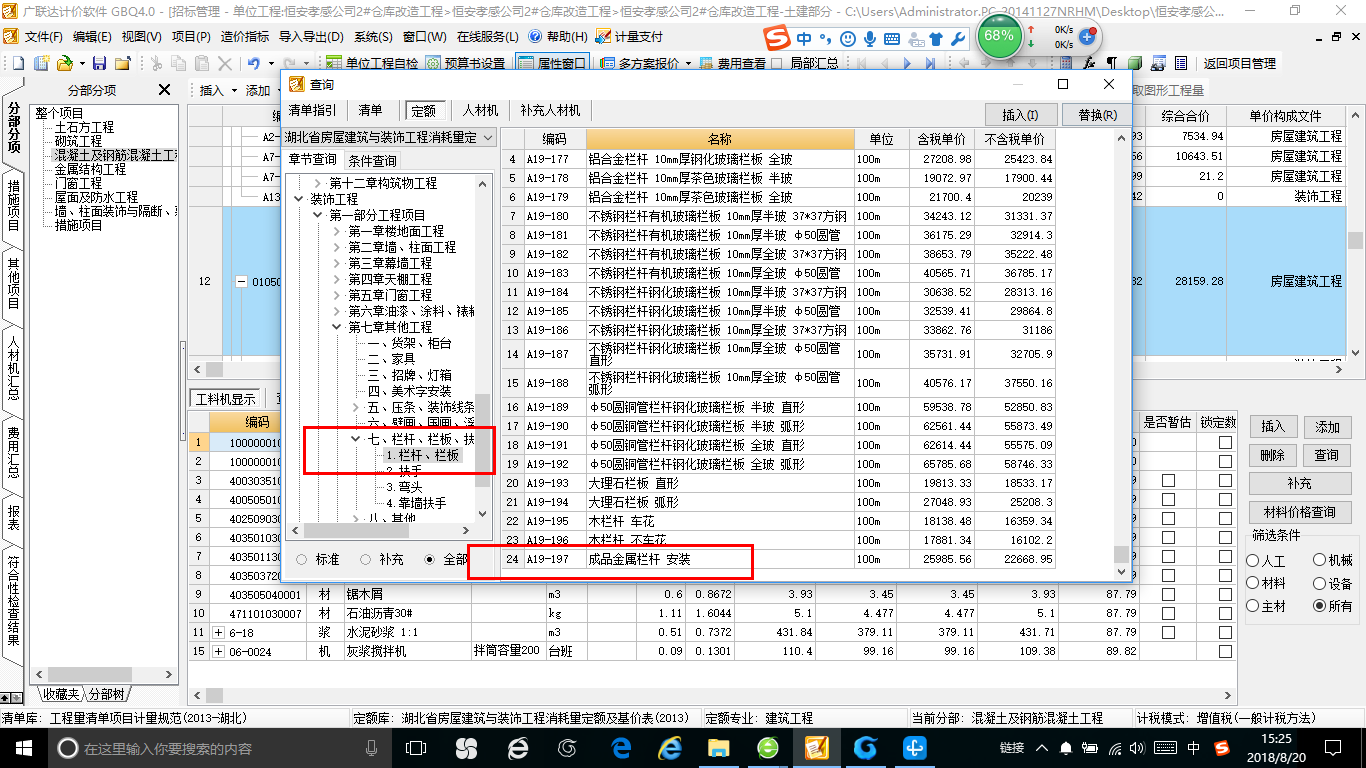This screenshot has height=768, width=1366.
Task: Open Internet Explorer from taskbar
Action: 669,747
